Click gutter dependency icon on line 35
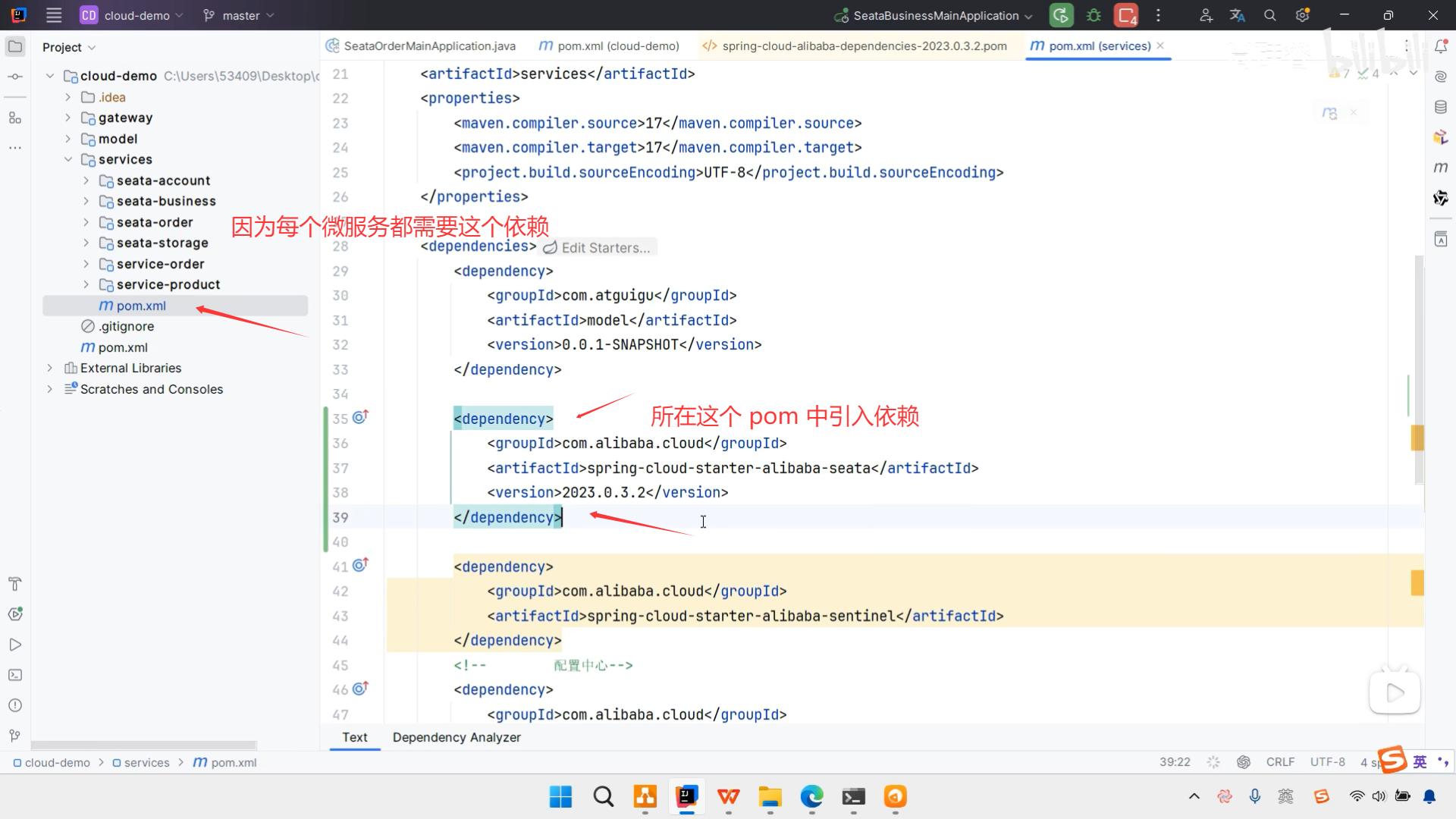Viewport: 1456px width, 819px height. coord(360,417)
